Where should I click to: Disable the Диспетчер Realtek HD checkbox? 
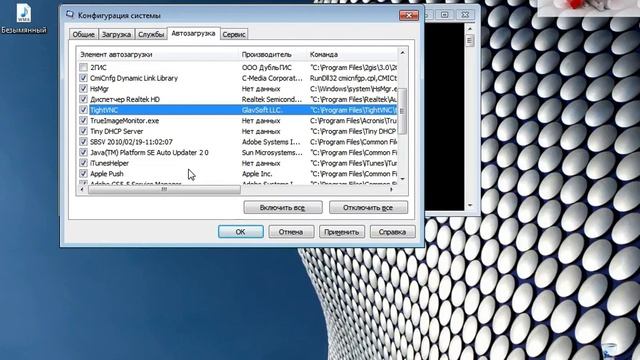click(83, 99)
